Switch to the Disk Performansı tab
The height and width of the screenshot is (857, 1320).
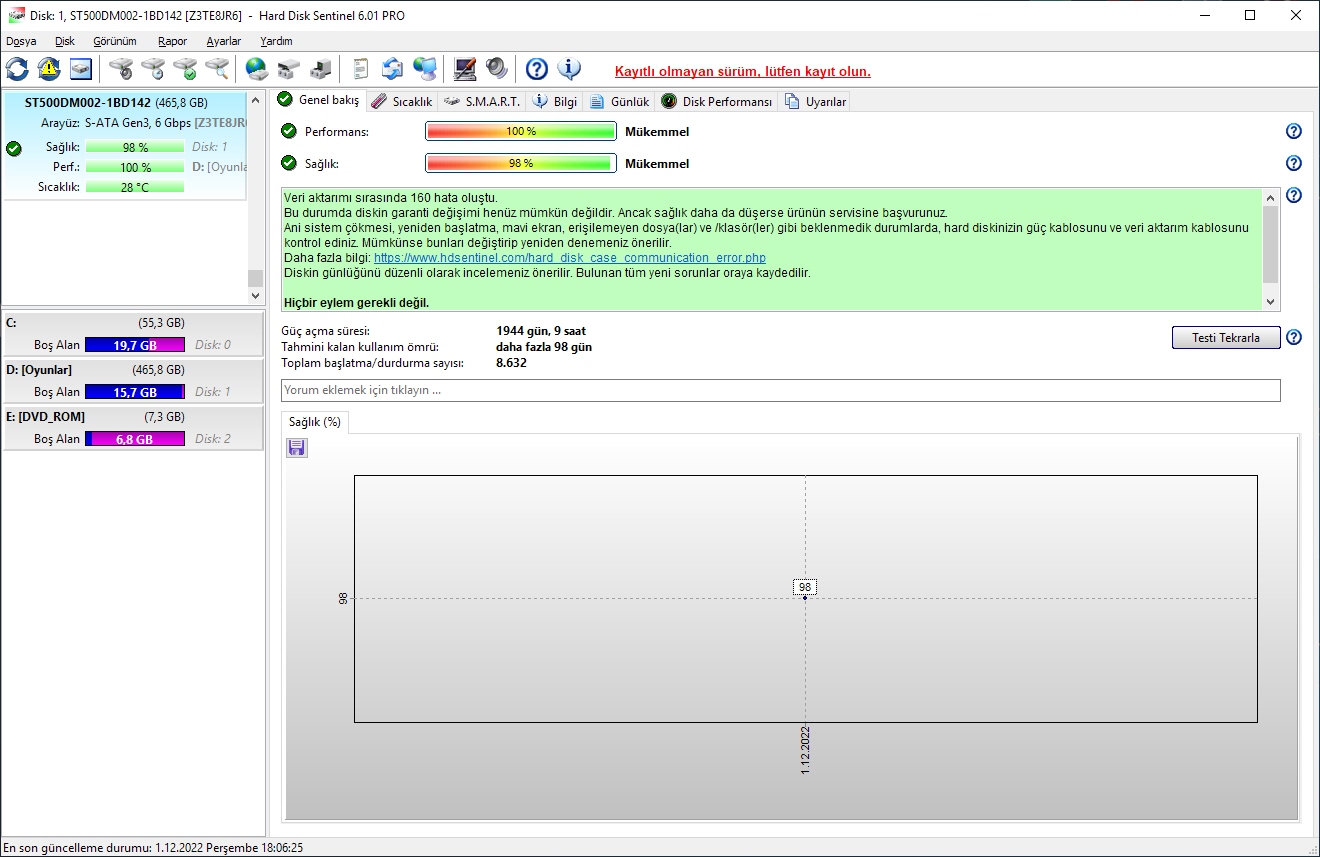717,101
